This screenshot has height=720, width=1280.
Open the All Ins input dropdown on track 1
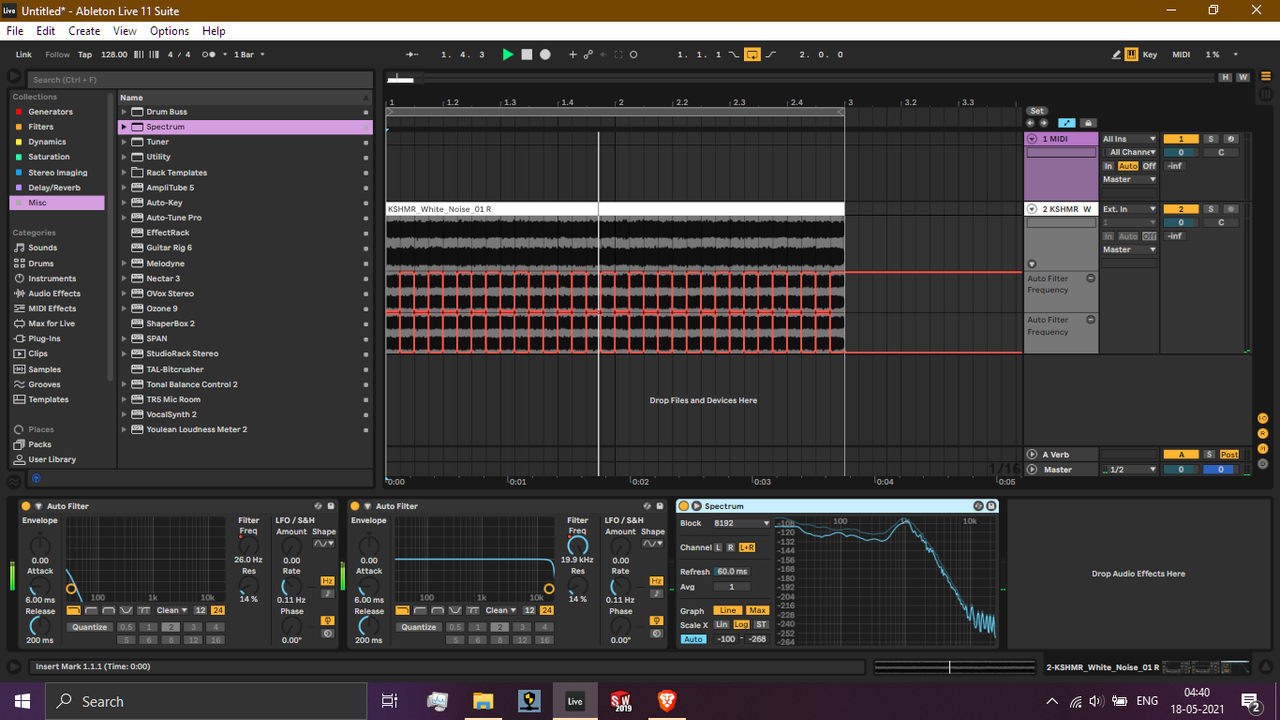point(1128,138)
